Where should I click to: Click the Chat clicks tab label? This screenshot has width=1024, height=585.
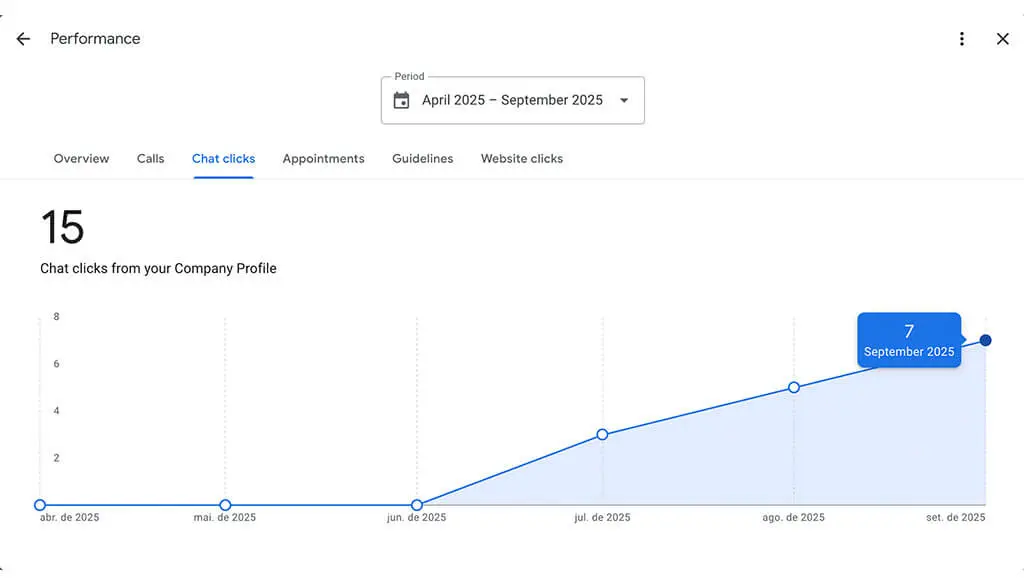pyautogui.click(x=223, y=158)
